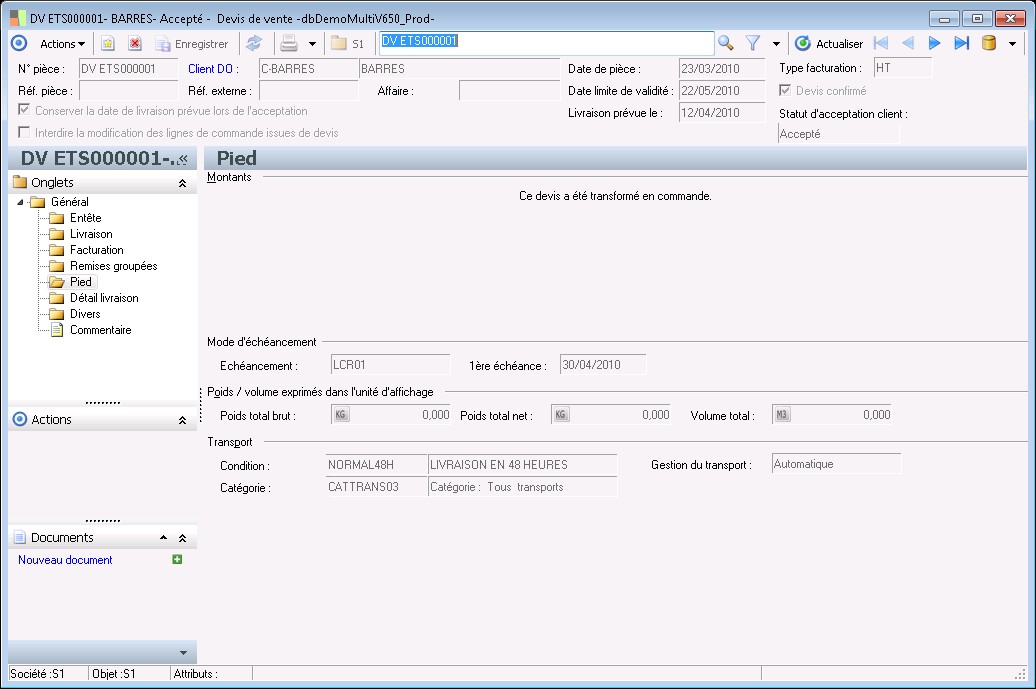Jump to last record arrow icon
Image resolution: width=1036 pixels, height=689 pixels.
click(x=961, y=43)
